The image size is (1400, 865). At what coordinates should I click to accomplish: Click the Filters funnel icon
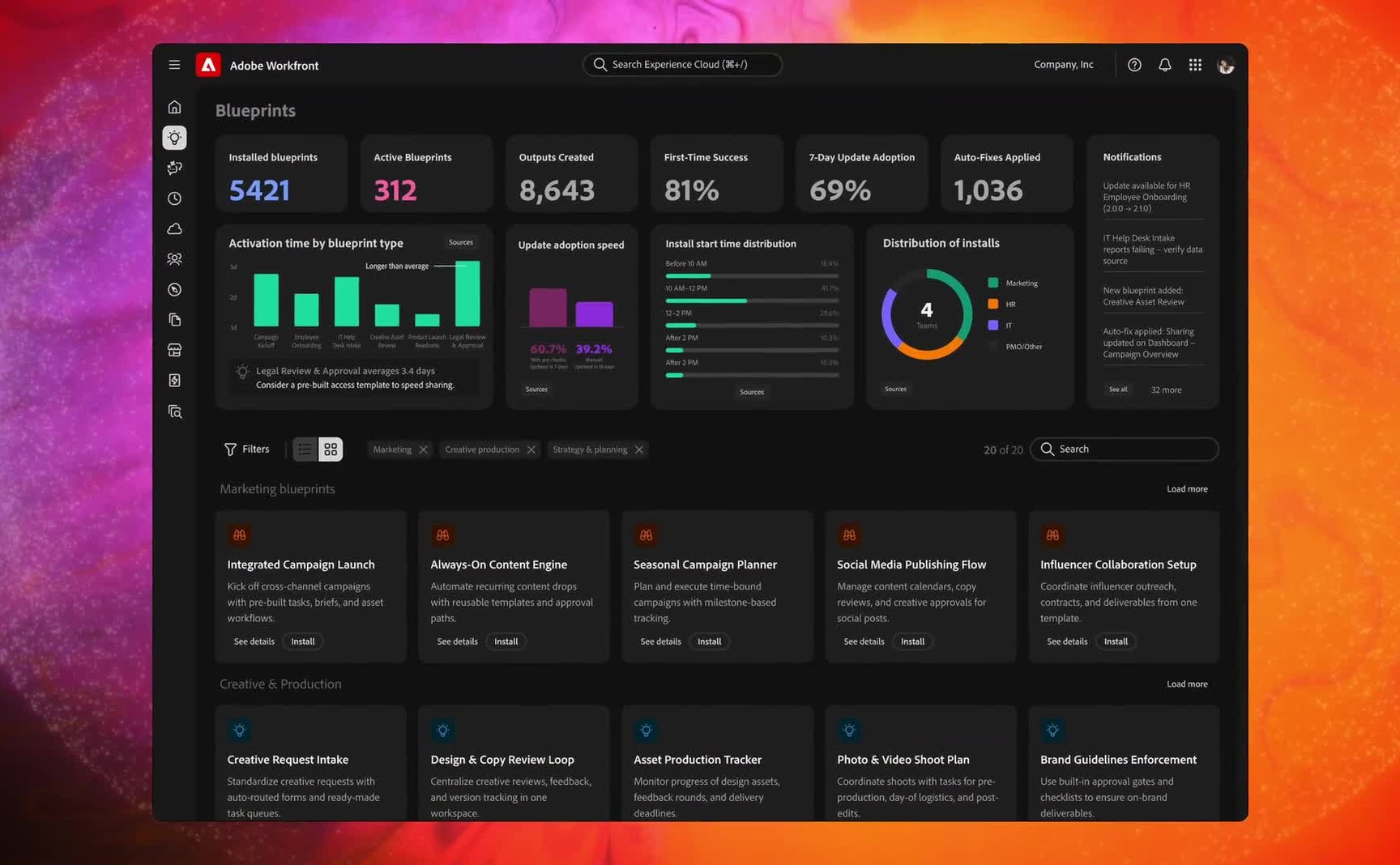[230, 449]
